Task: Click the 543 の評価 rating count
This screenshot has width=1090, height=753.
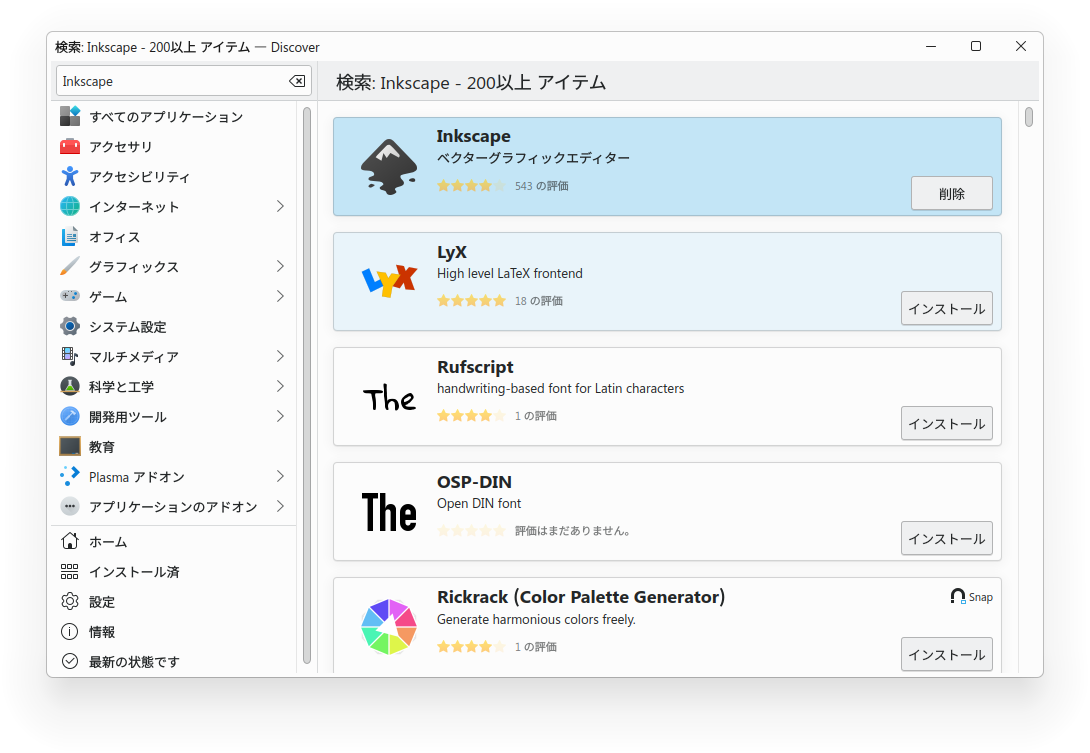Action: point(542,186)
